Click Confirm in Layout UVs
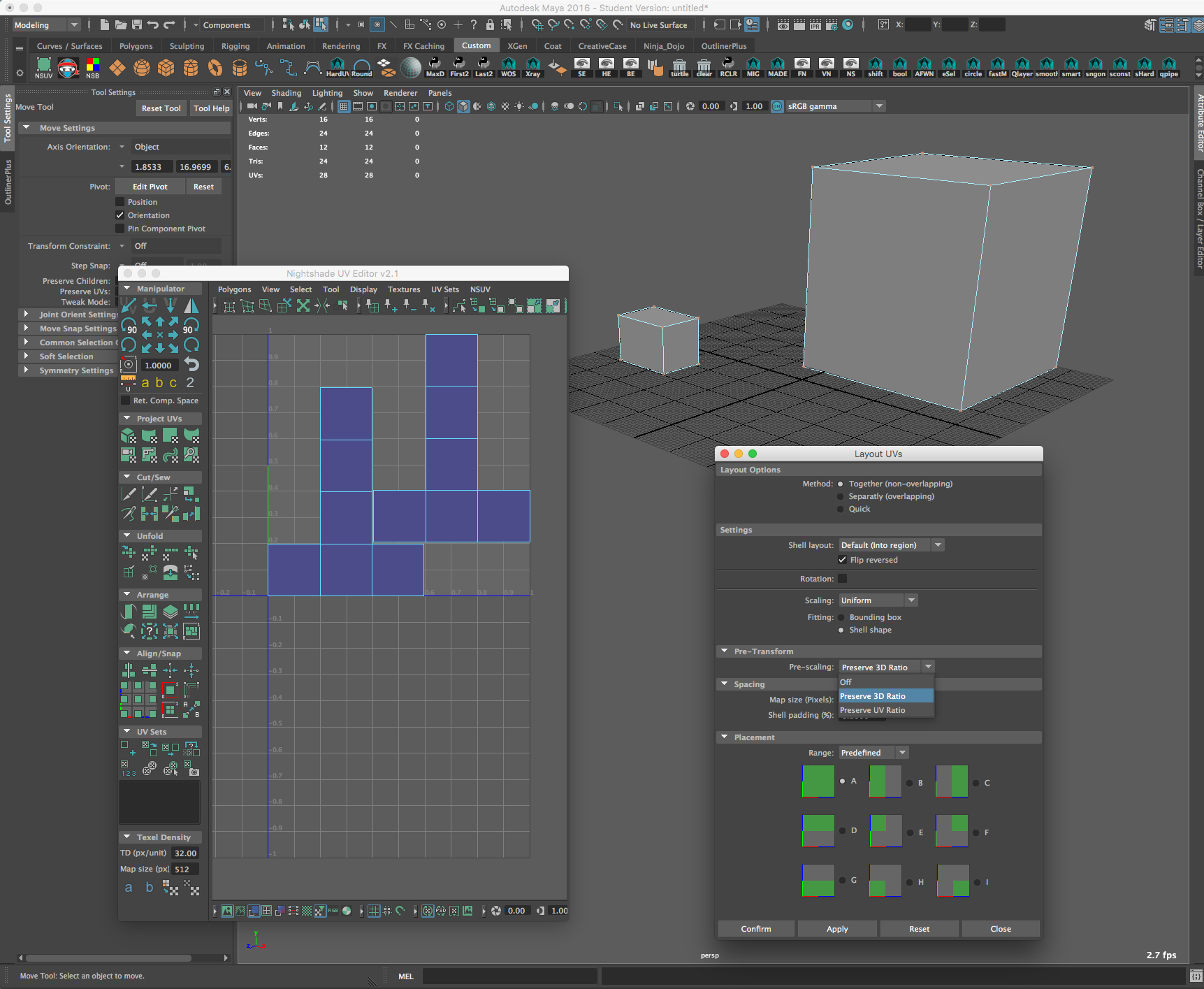Image resolution: width=1204 pixels, height=989 pixels. [756, 929]
